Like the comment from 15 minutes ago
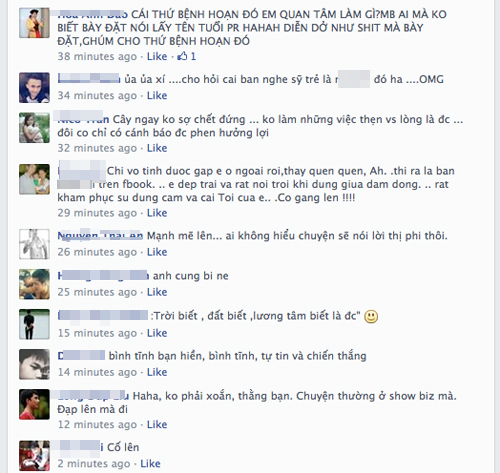Image resolution: width=500 pixels, height=473 pixels. click(157, 333)
